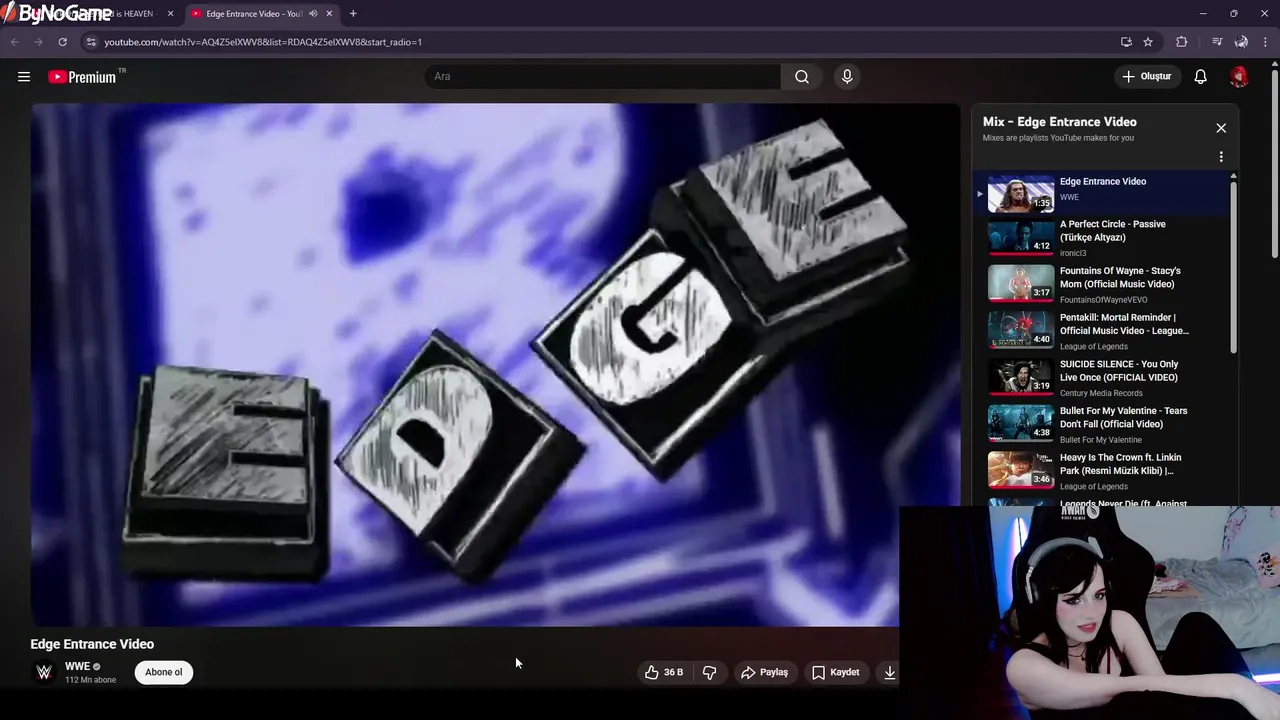The image size is (1280, 720).
Task: Open the WWE channel avatar
Action: [x=44, y=672]
